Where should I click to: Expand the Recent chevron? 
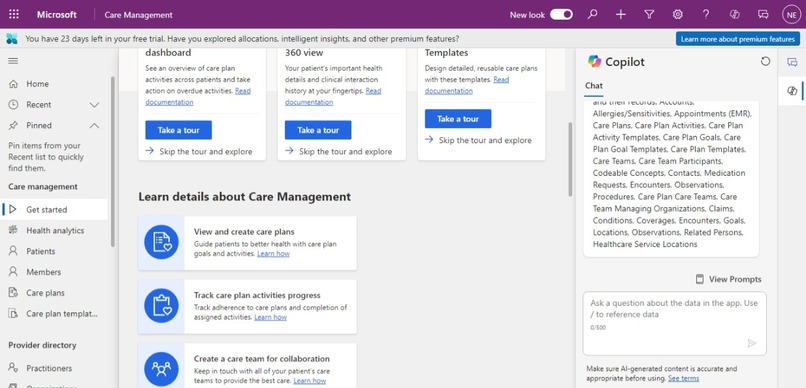click(95, 105)
